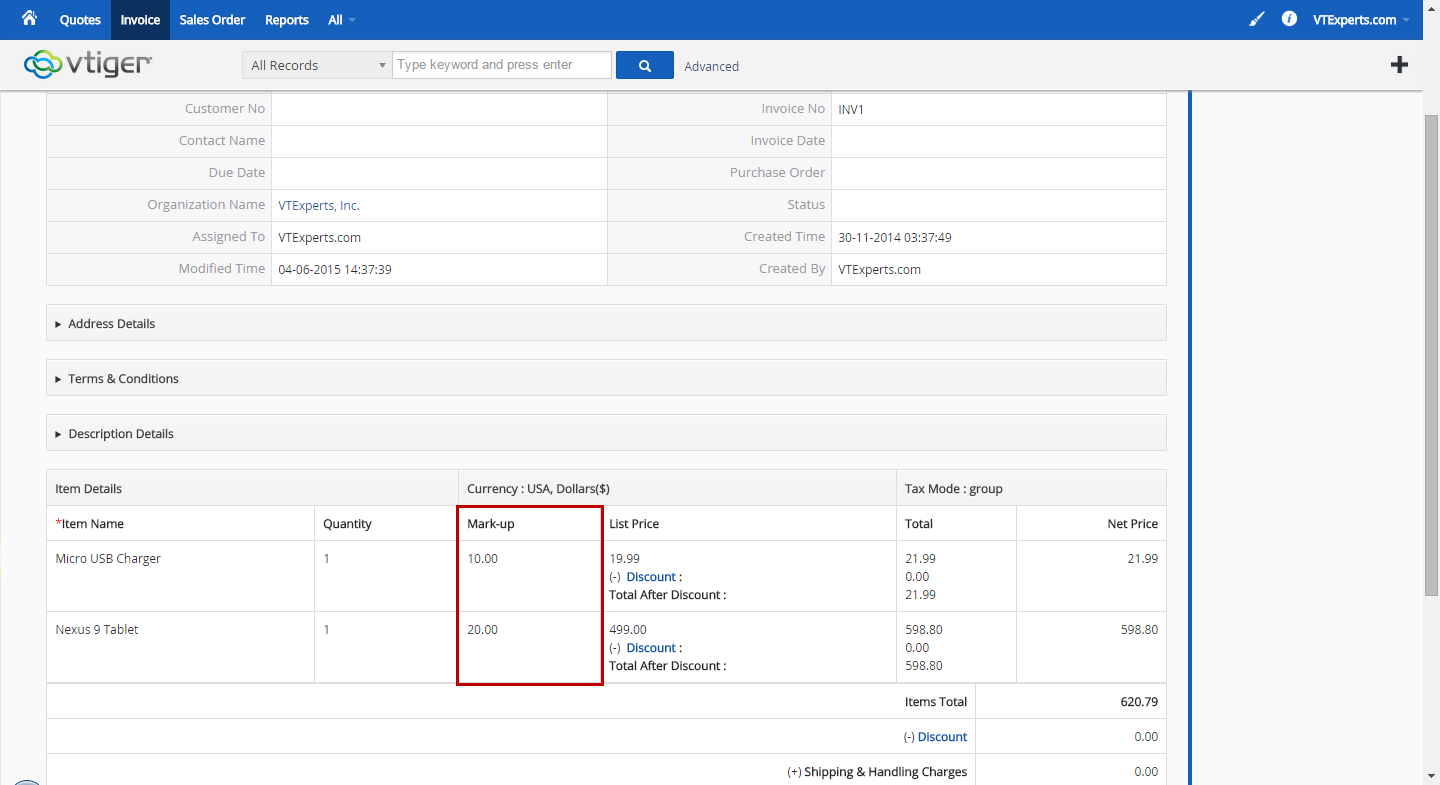Focus the keyword search field

coord(502,65)
